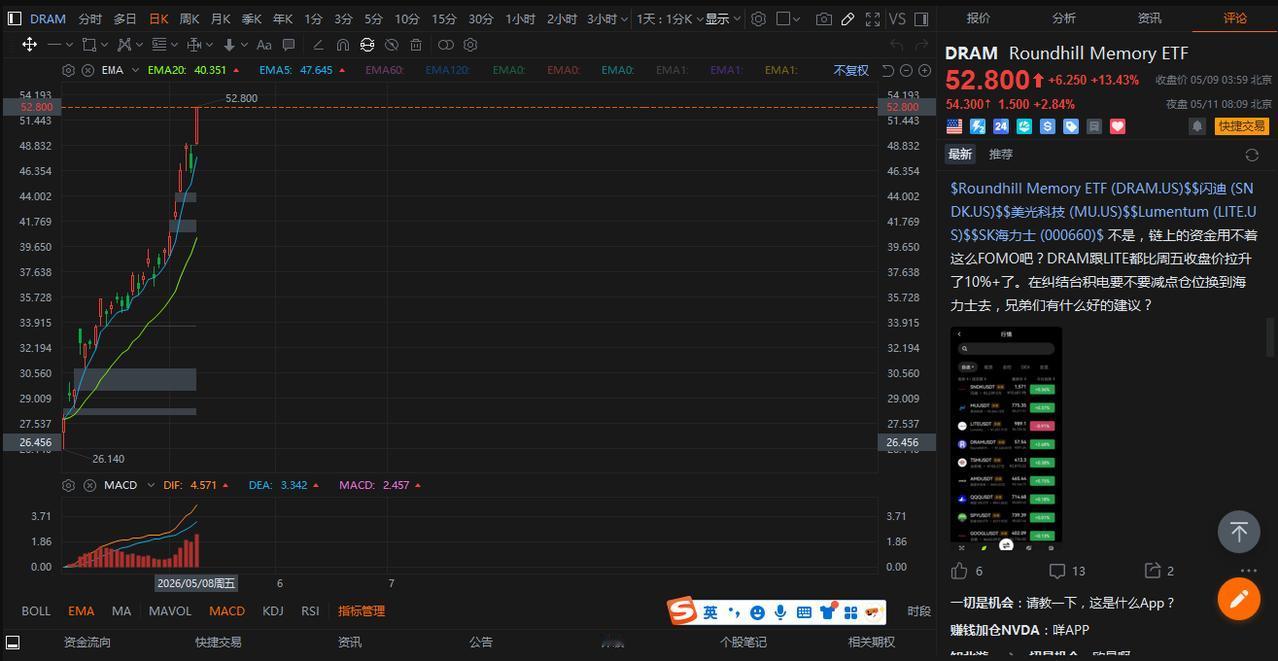The width and height of the screenshot is (1278, 661).
Task: Toggle the red heart favorite icon
Action: (1118, 126)
